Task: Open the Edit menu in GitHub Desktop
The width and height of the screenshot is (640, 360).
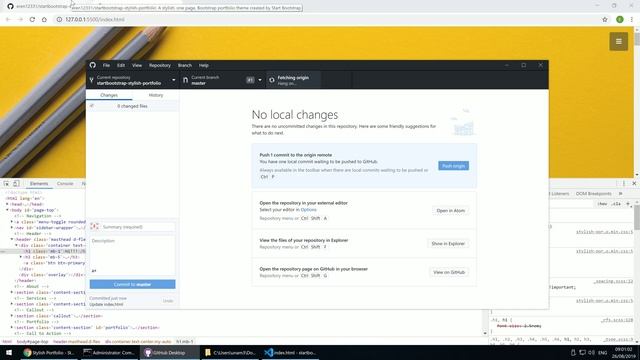Action: (x=121, y=65)
